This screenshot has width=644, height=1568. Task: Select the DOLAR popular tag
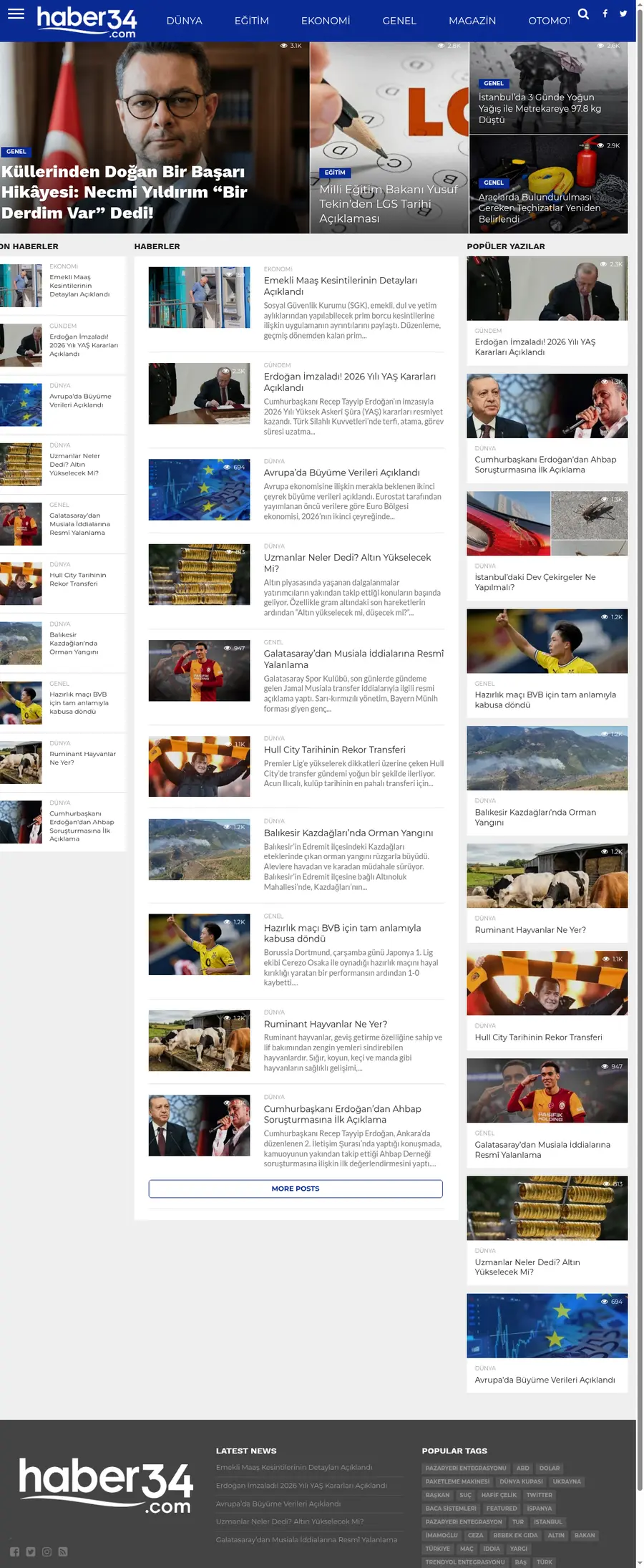pos(550,1468)
